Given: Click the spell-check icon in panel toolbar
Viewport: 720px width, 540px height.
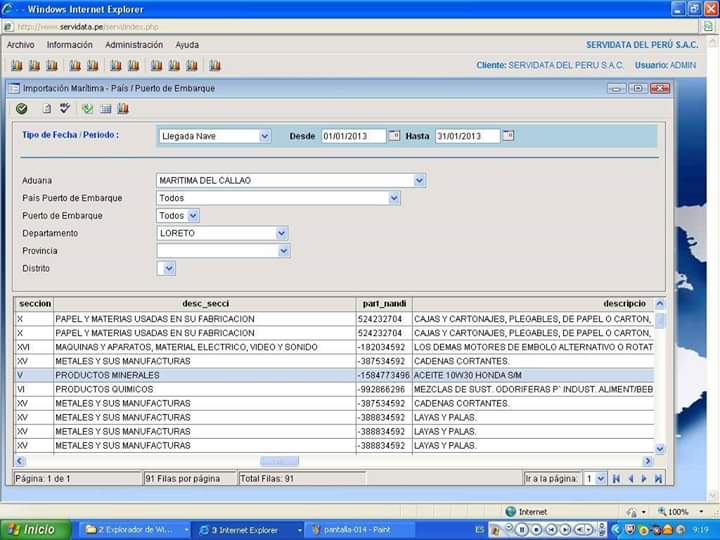Looking at the screenshot, I should pos(65,108).
